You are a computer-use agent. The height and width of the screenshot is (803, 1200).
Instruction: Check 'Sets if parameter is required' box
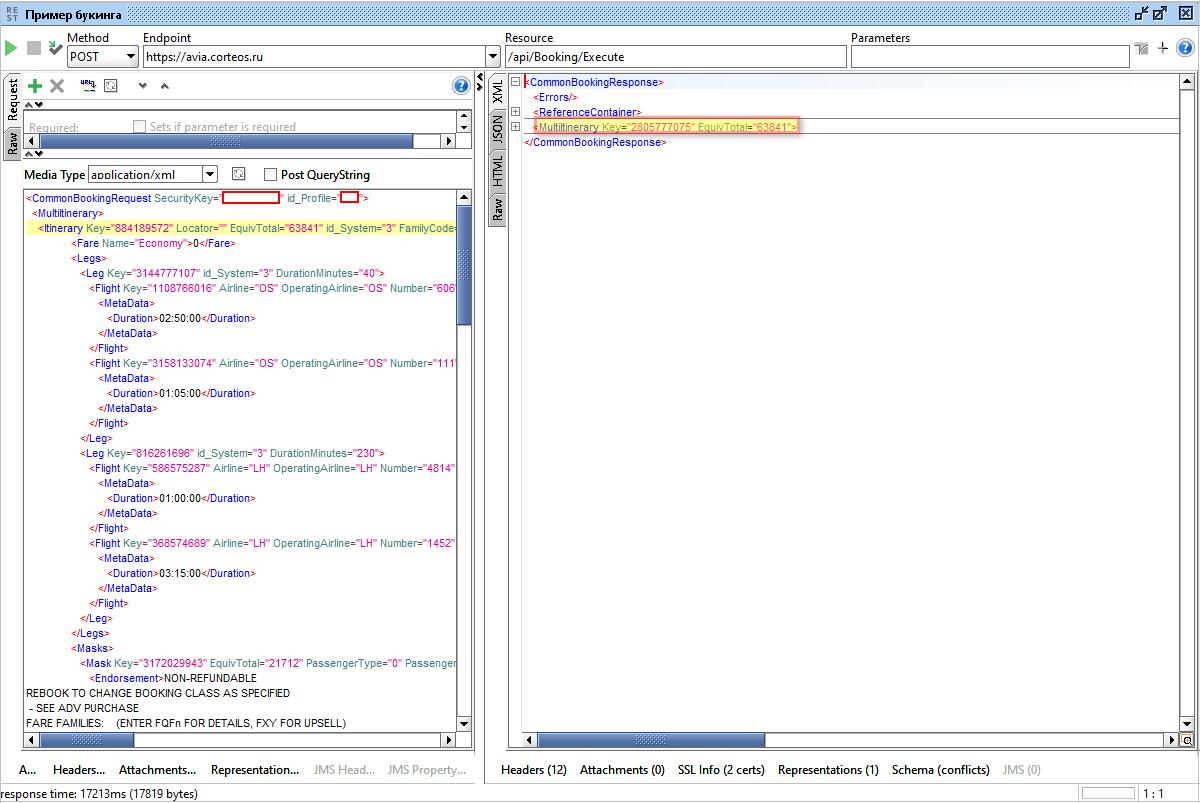click(140, 127)
